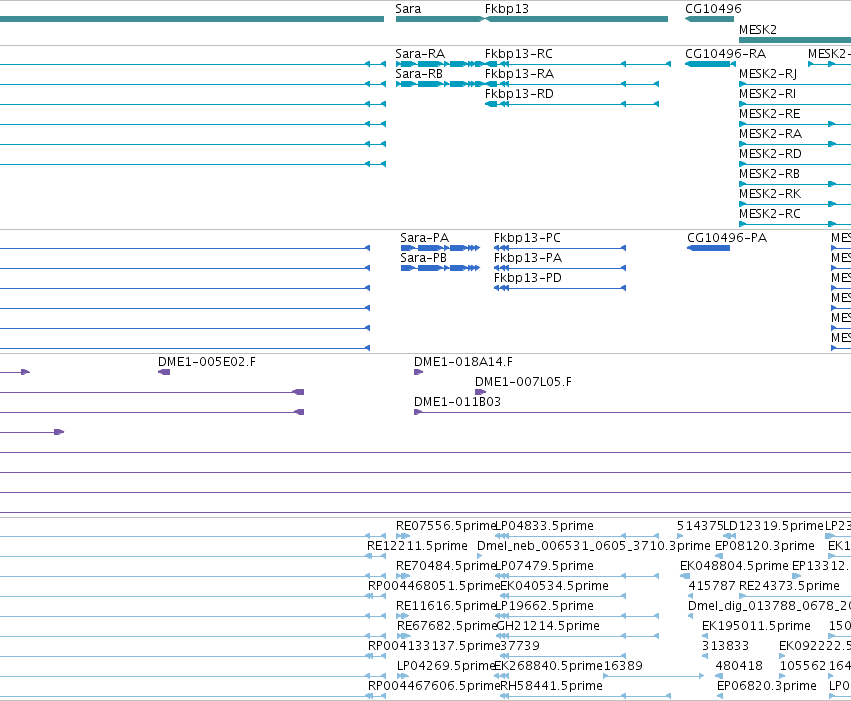Click the RP004133137.5prime EST label
Screen dimensions: 851x701
point(433,646)
